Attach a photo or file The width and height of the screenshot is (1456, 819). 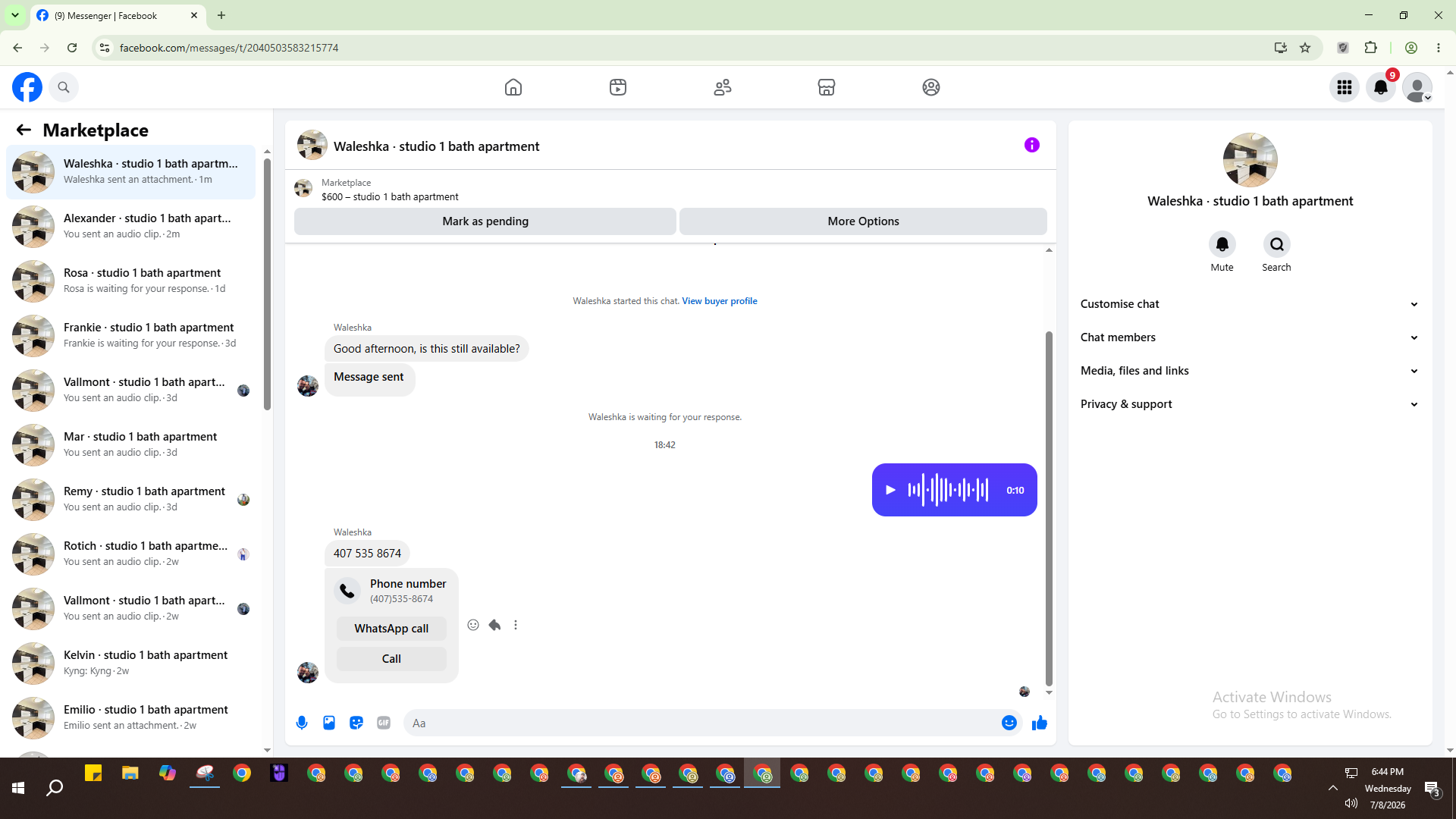(x=329, y=723)
